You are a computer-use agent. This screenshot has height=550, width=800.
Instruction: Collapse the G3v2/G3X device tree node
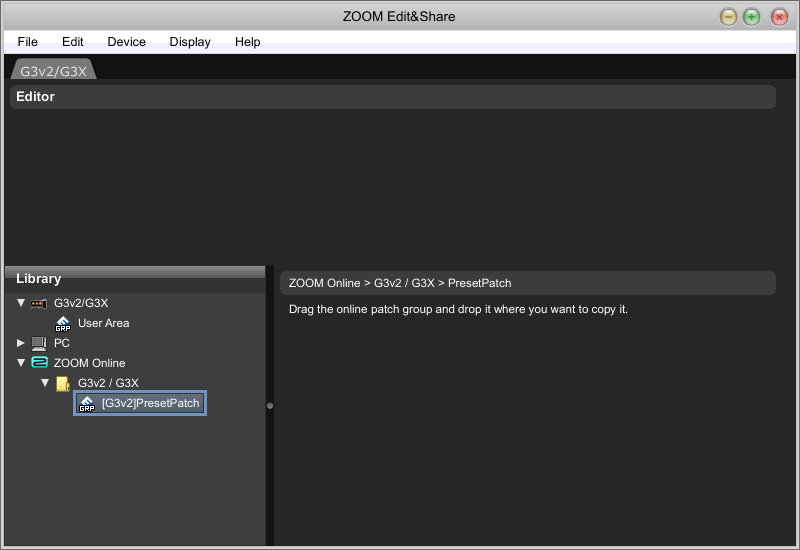coord(21,303)
